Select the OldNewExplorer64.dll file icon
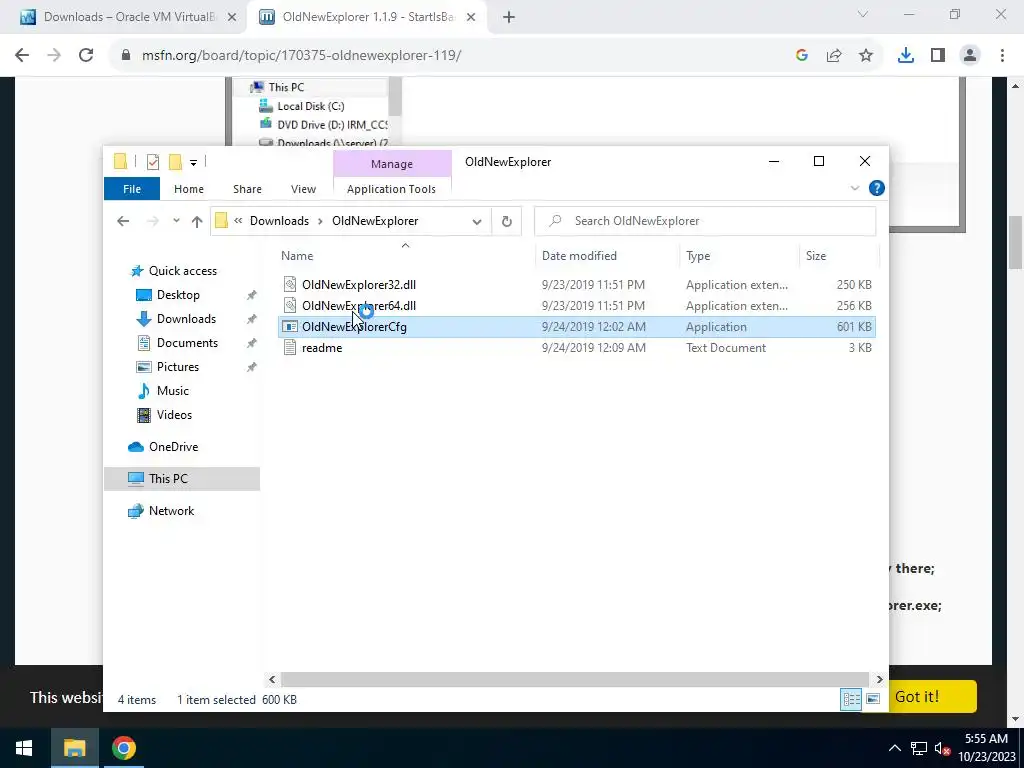Image resolution: width=1024 pixels, height=768 pixels. 290,306
